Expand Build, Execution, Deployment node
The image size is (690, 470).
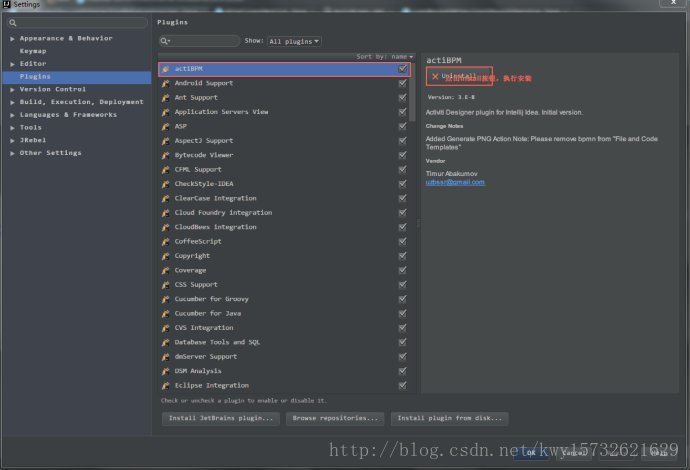click(12, 103)
